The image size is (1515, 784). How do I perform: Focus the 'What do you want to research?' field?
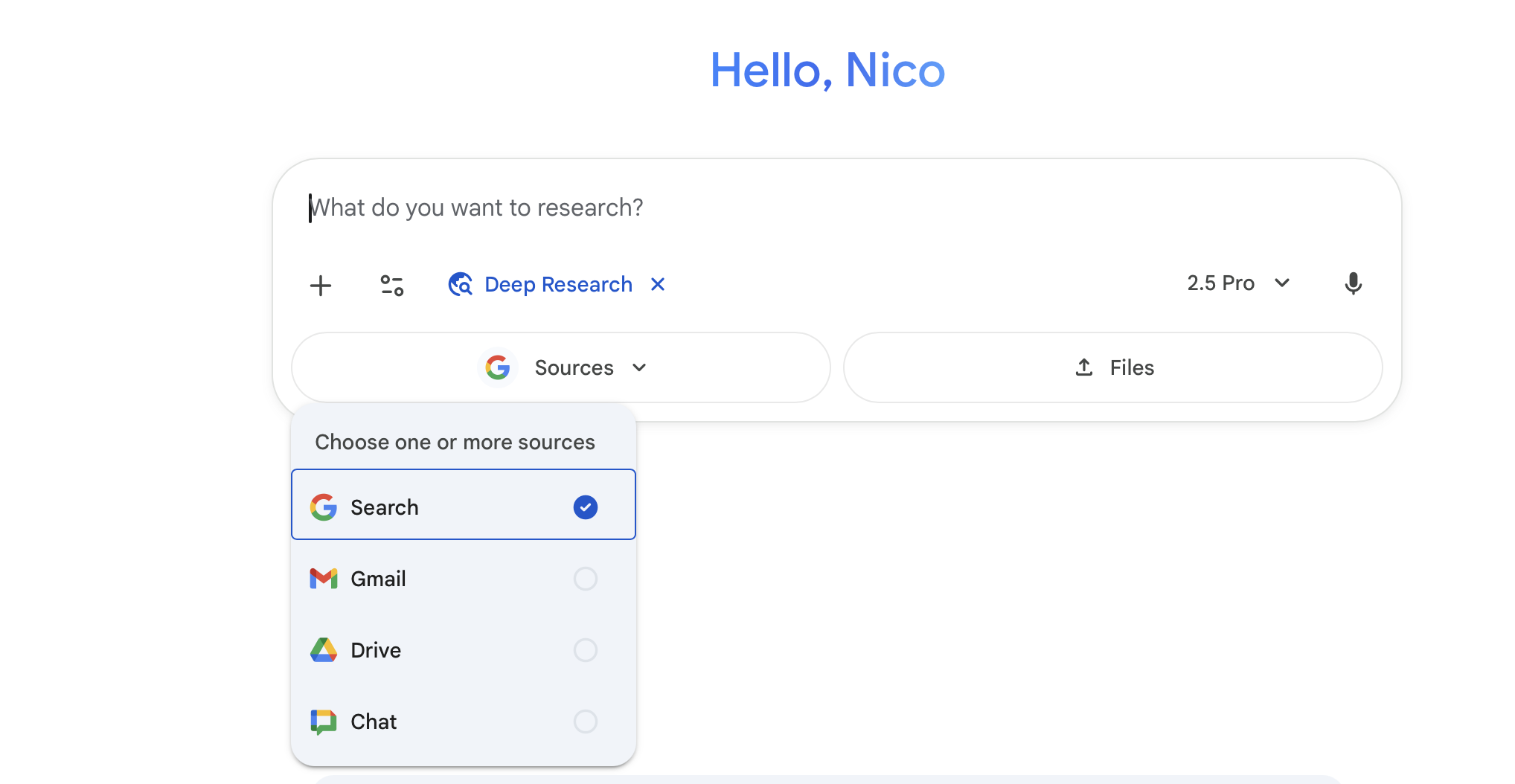point(819,208)
